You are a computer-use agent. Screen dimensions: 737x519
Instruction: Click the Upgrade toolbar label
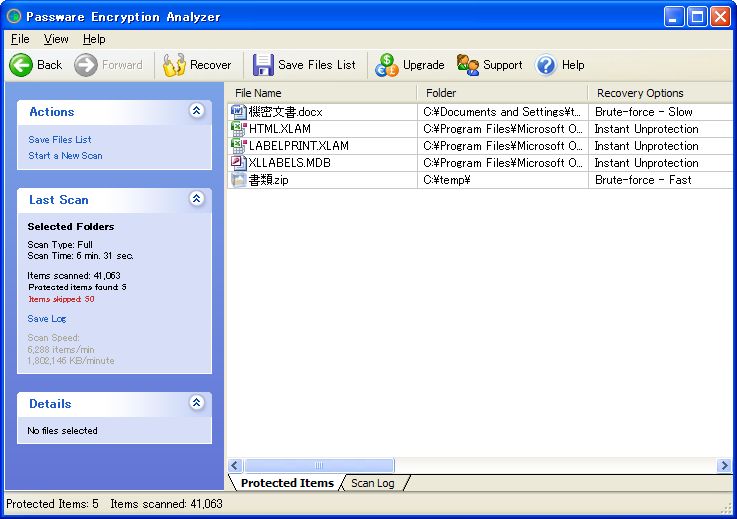(423, 65)
